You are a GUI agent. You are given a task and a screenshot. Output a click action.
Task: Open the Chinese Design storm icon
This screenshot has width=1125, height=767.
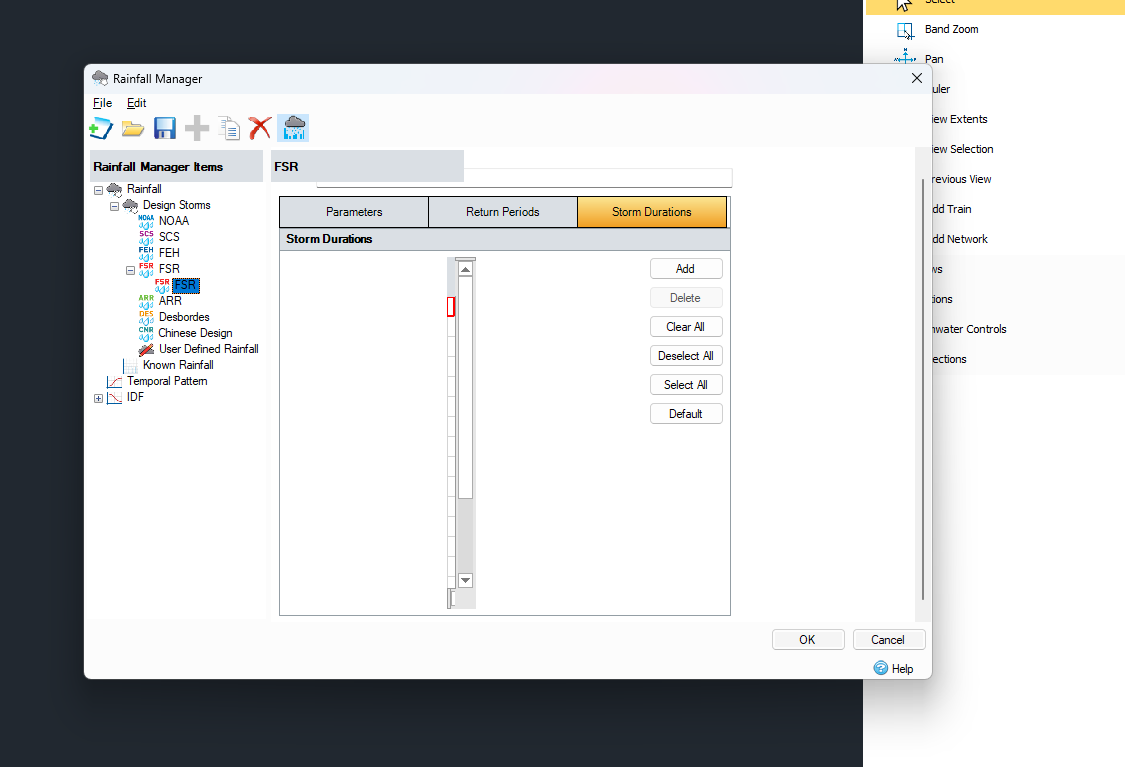point(146,332)
